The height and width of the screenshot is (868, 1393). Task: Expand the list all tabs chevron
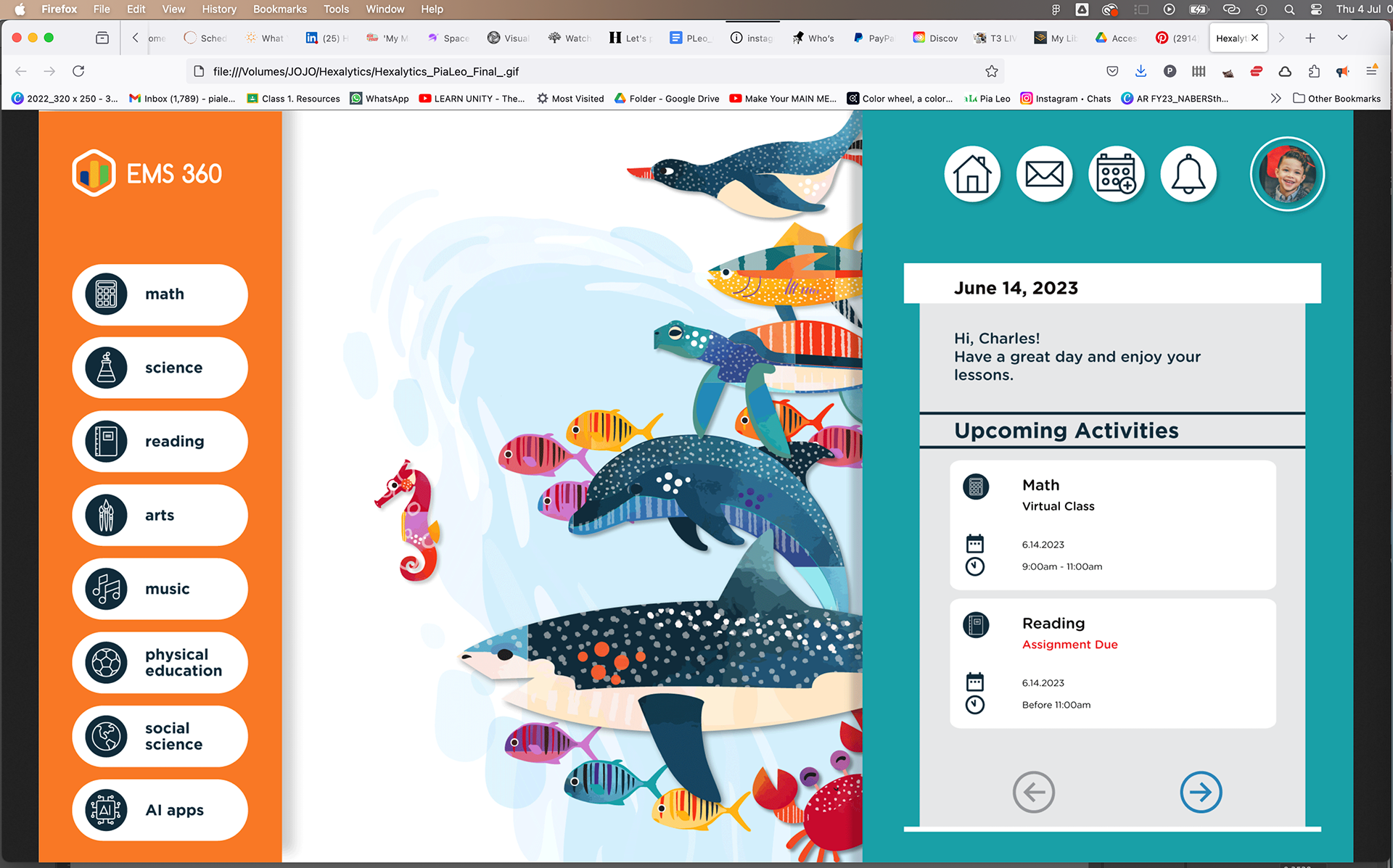(1342, 38)
